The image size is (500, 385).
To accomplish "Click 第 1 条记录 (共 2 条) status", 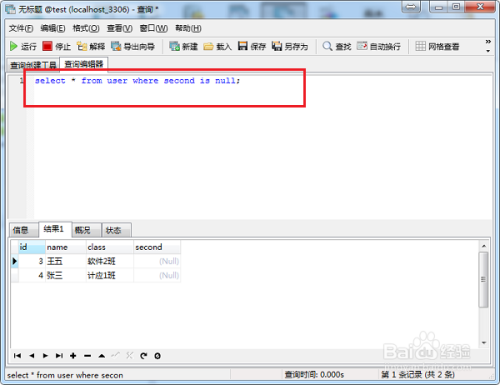I will tap(418, 375).
